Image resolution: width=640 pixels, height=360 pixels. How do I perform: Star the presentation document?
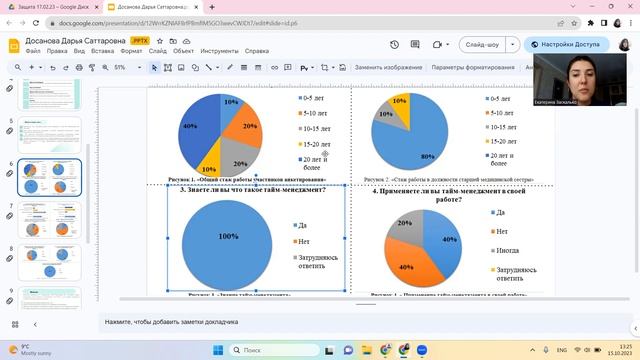tap(160, 41)
